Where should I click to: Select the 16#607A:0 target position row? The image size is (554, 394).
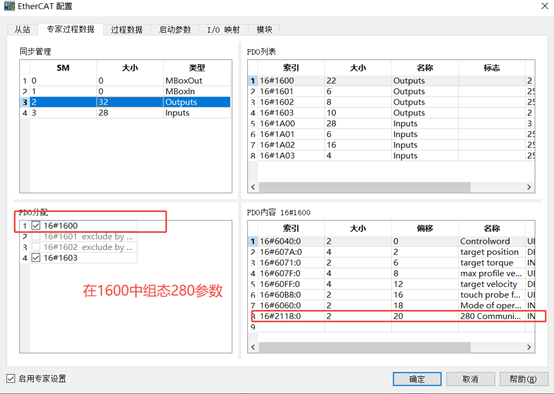point(391,252)
